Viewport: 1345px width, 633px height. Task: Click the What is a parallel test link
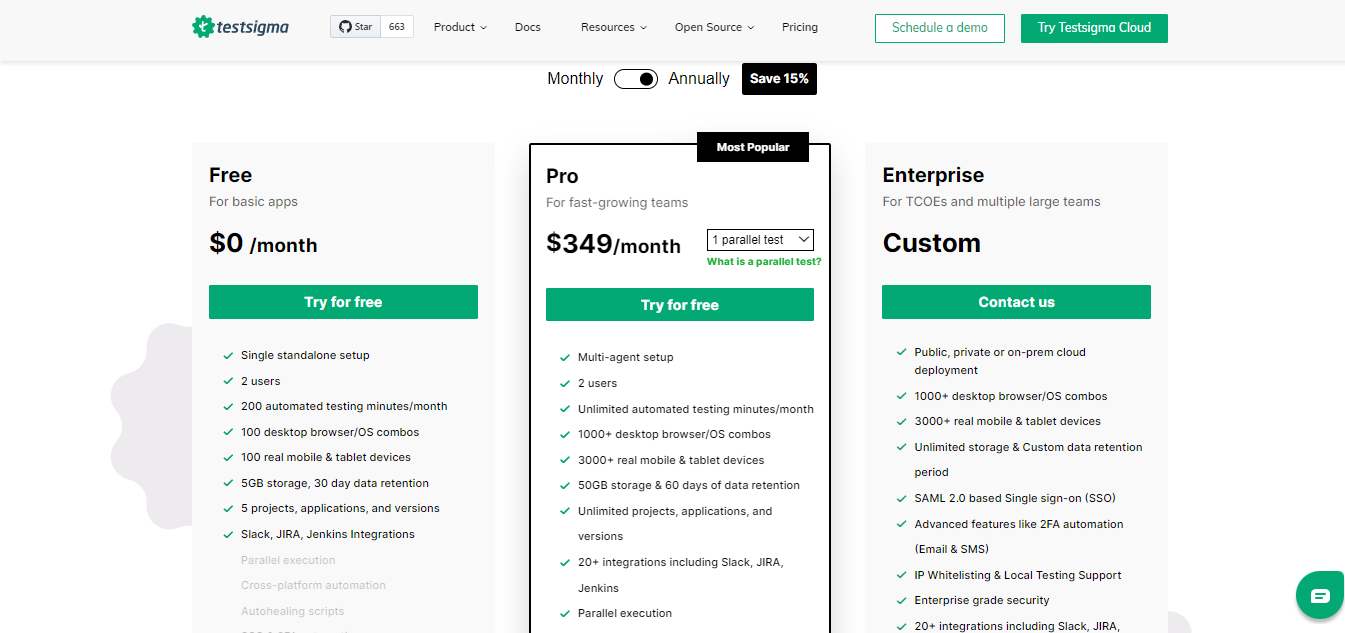coord(763,260)
